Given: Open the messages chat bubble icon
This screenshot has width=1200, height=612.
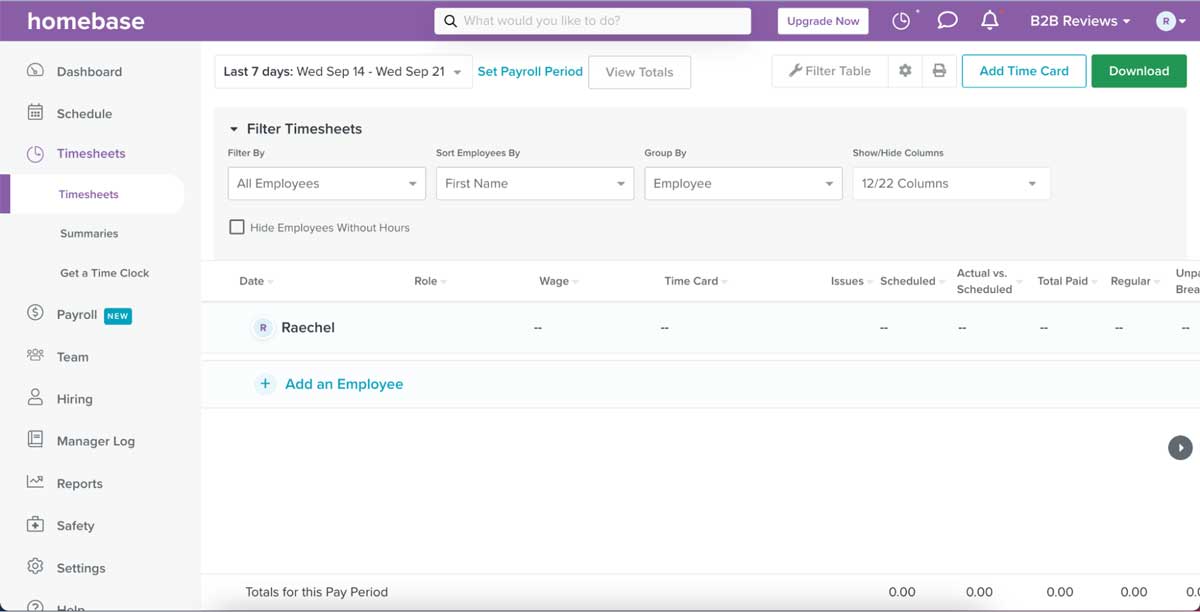Looking at the screenshot, I should click(948, 21).
